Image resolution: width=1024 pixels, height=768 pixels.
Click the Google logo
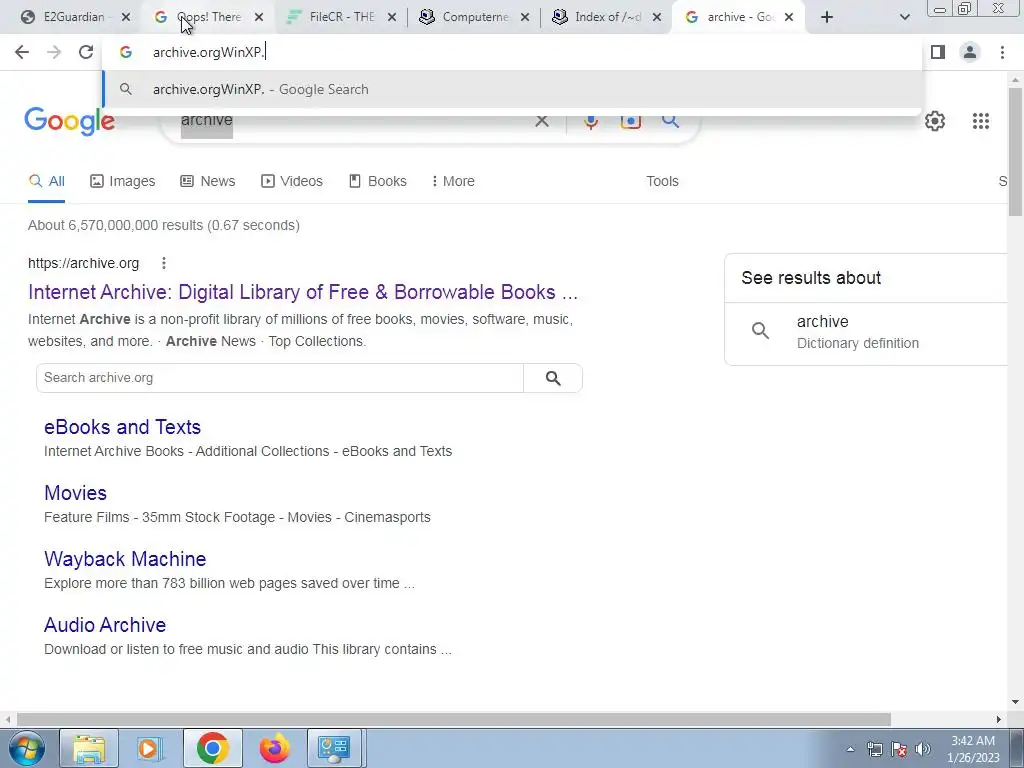pos(70,121)
